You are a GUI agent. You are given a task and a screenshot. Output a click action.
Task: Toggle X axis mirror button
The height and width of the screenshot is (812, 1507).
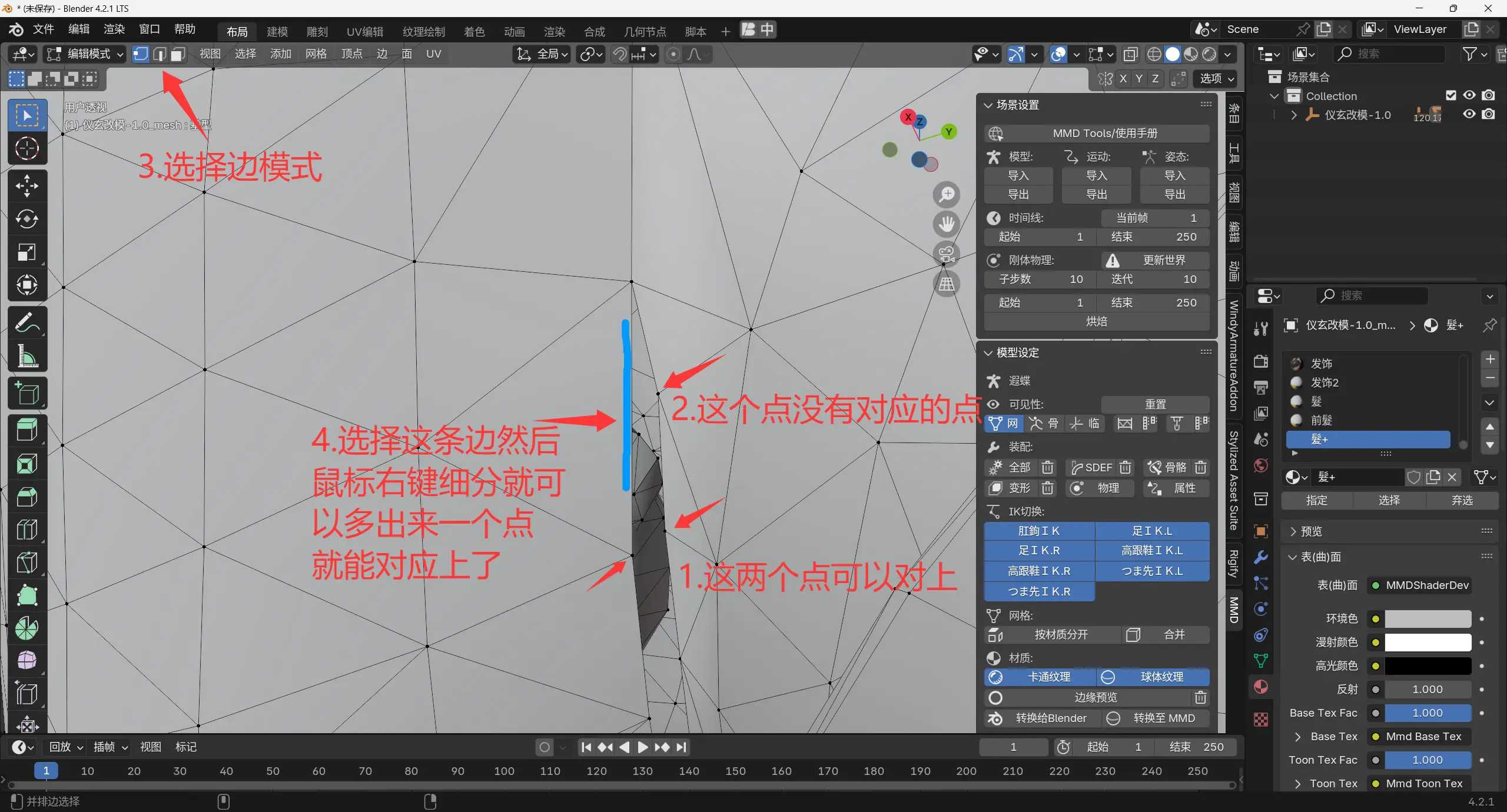[x=1123, y=78]
